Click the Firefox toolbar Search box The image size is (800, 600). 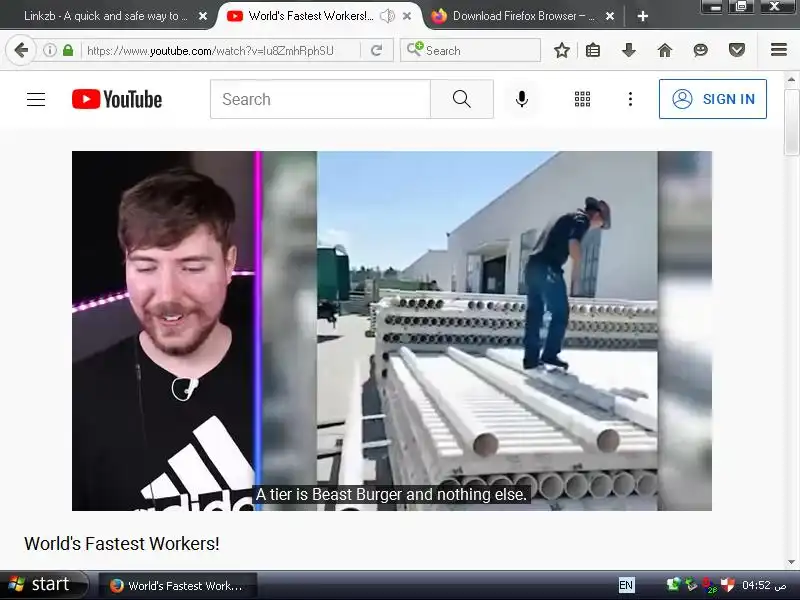[470, 50]
